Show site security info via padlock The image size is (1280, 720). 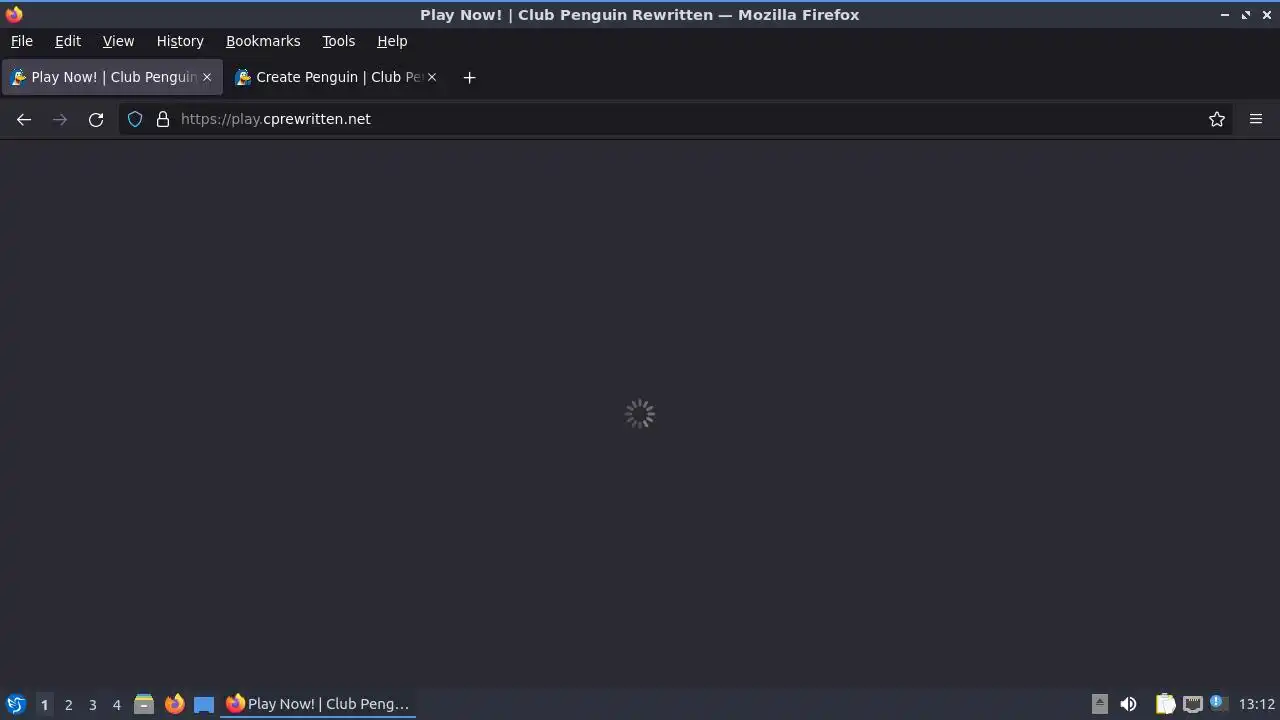coord(163,119)
